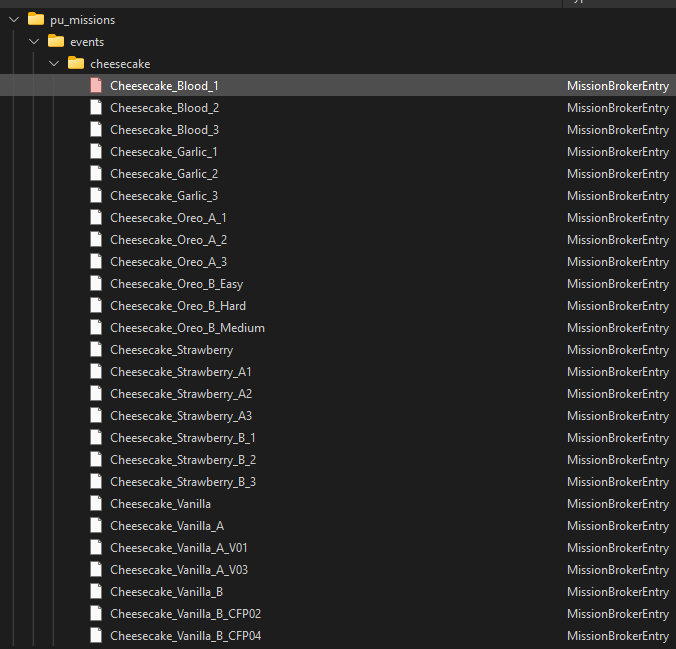The image size is (676, 649).
Task: Click the file icon beside plain Cheesecake_Strawberry
Action: (x=96, y=349)
